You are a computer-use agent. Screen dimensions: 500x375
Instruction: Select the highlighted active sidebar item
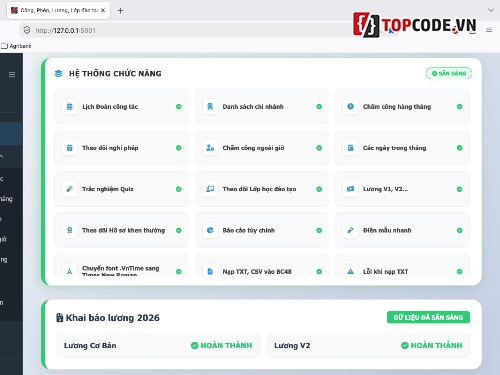coord(11,133)
